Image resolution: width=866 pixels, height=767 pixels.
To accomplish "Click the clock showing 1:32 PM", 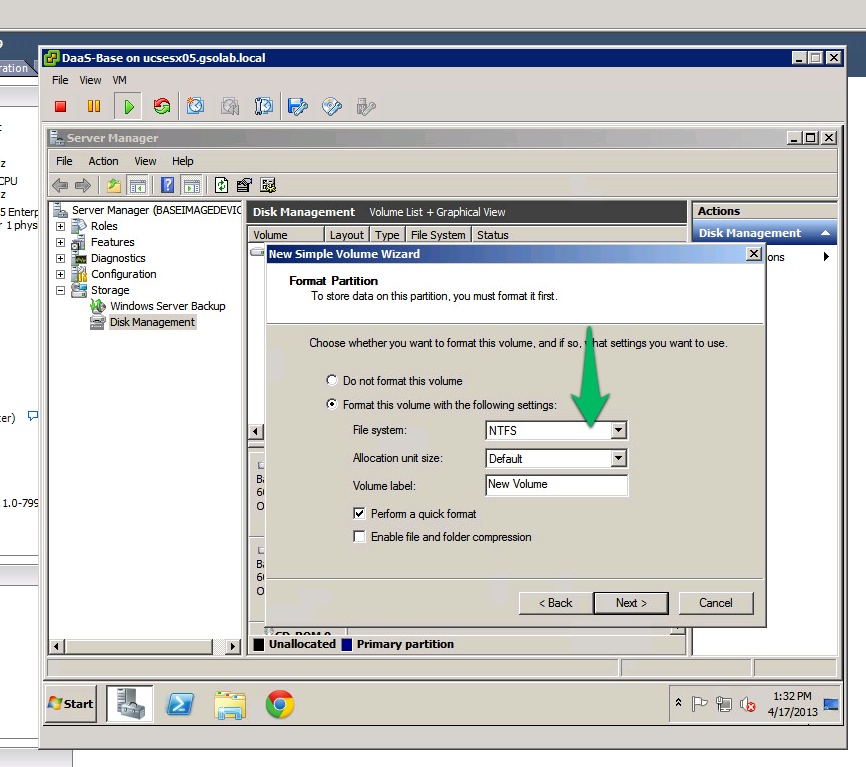I will (x=792, y=696).
